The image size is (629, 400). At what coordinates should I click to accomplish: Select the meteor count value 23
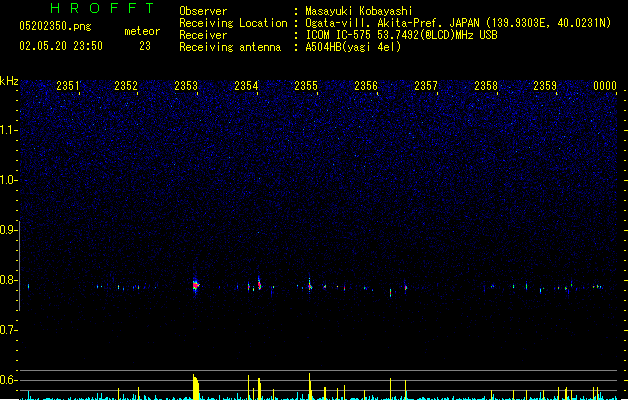tap(145, 46)
